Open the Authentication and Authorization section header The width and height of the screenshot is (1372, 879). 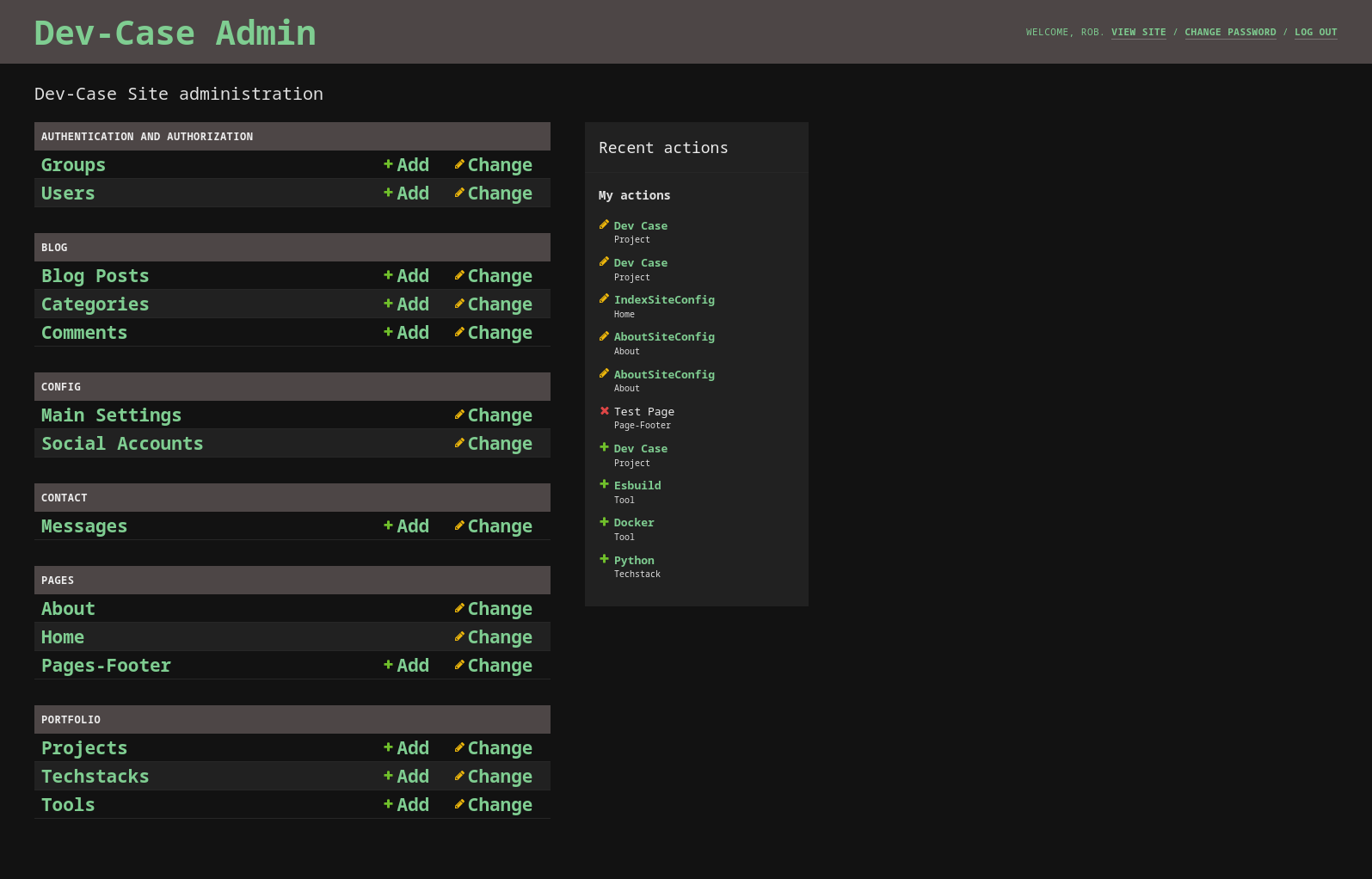coord(147,137)
